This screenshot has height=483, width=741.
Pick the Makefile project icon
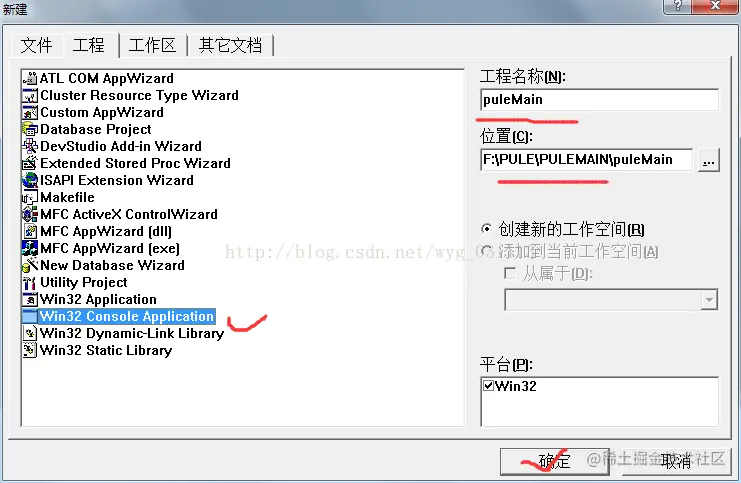(x=30, y=197)
